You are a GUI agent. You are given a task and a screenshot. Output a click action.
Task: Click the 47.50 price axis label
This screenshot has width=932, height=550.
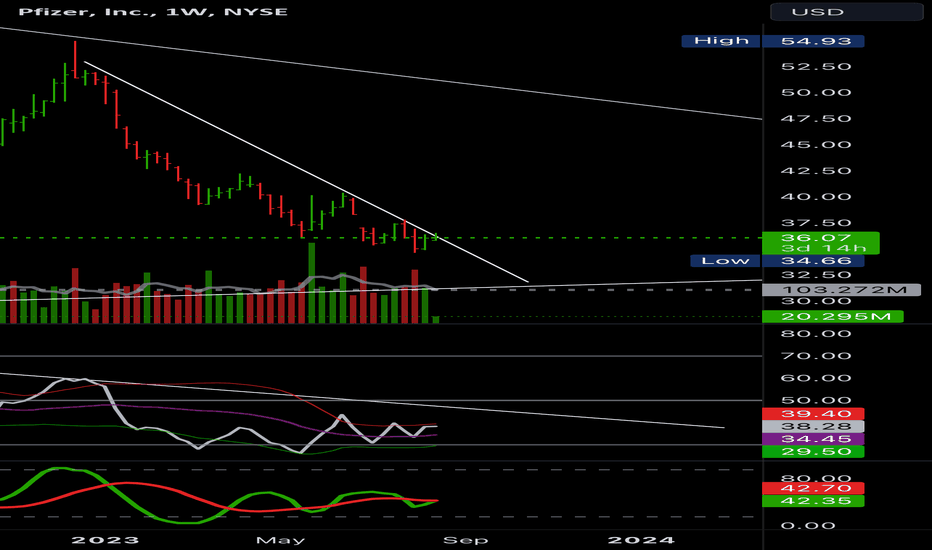tap(816, 119)
